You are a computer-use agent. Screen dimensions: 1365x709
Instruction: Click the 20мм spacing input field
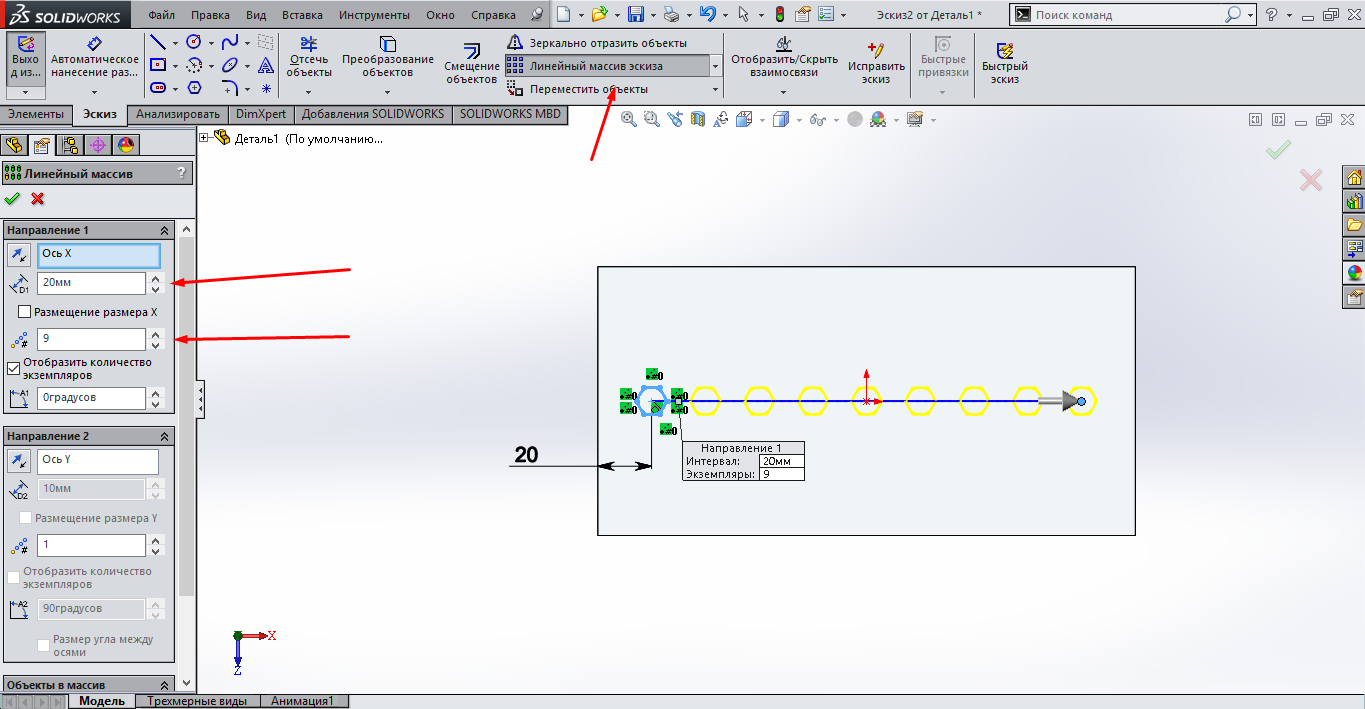pos(91,283)
